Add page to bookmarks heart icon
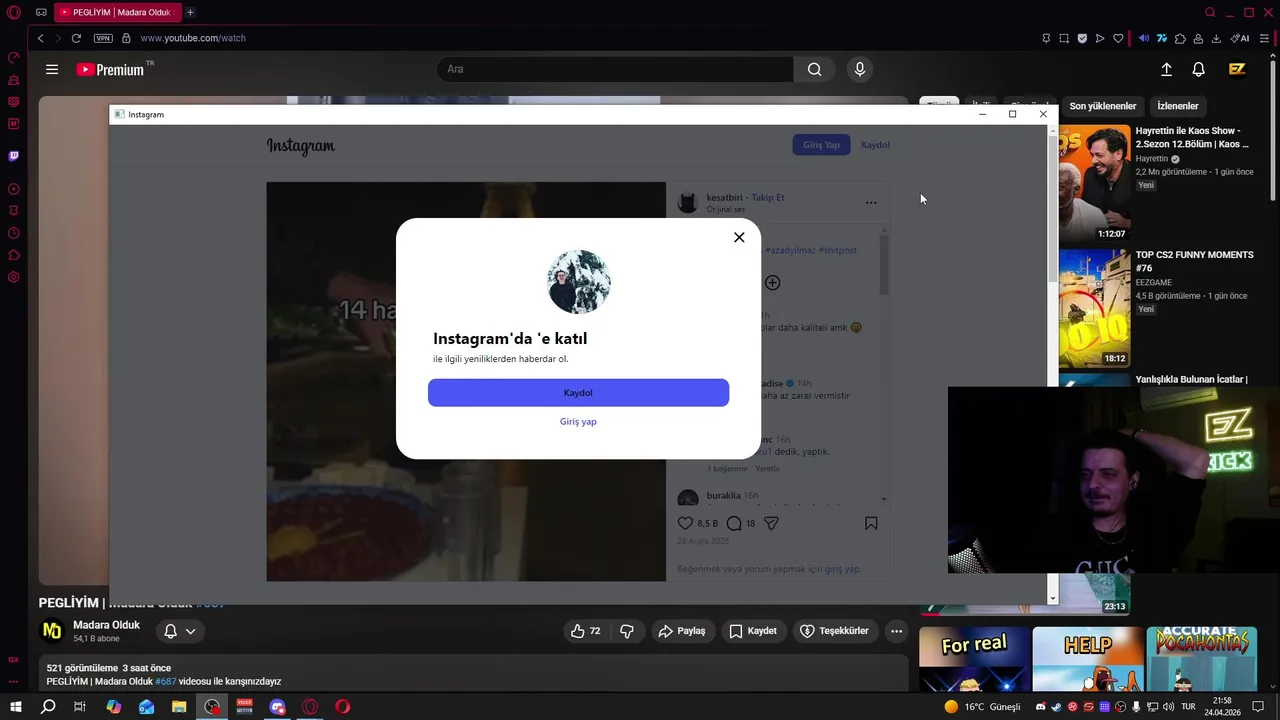1280x720 pixels. (1118, 38)
